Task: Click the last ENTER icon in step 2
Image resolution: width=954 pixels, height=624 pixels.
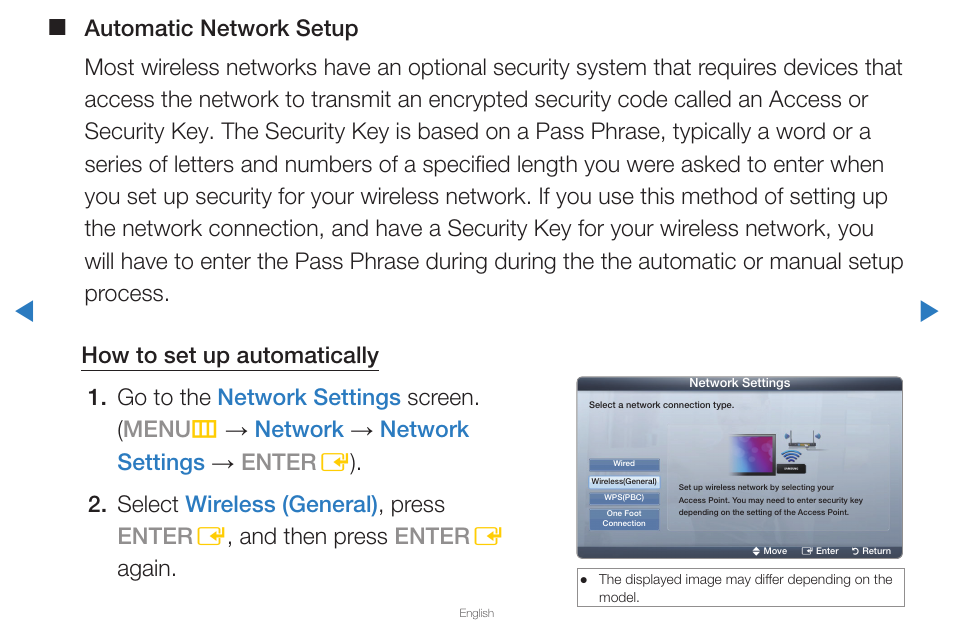Action: [x=488, y=536]
